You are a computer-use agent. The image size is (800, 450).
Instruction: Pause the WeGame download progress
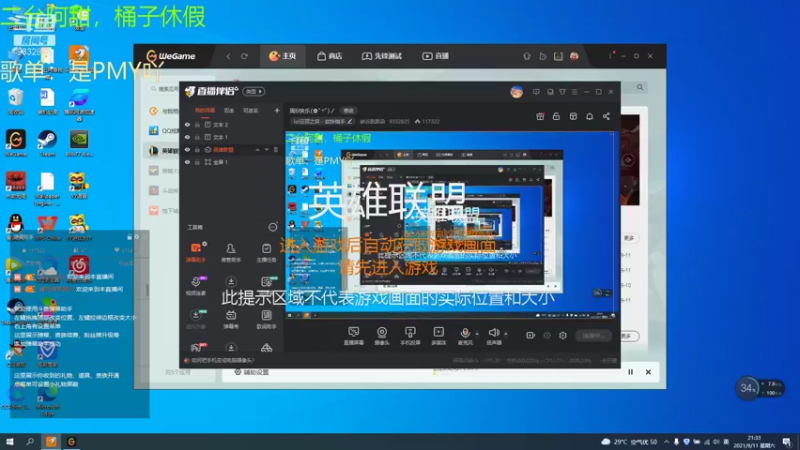click(631, 372)
